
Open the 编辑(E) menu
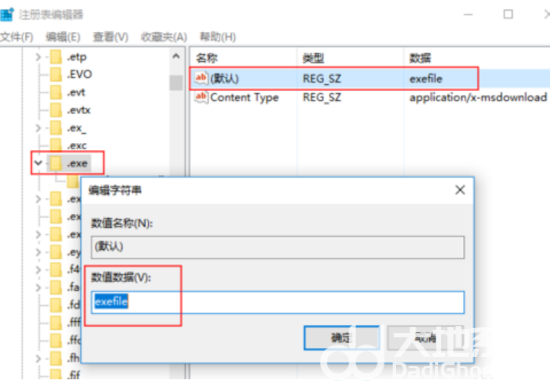point(63,37)
